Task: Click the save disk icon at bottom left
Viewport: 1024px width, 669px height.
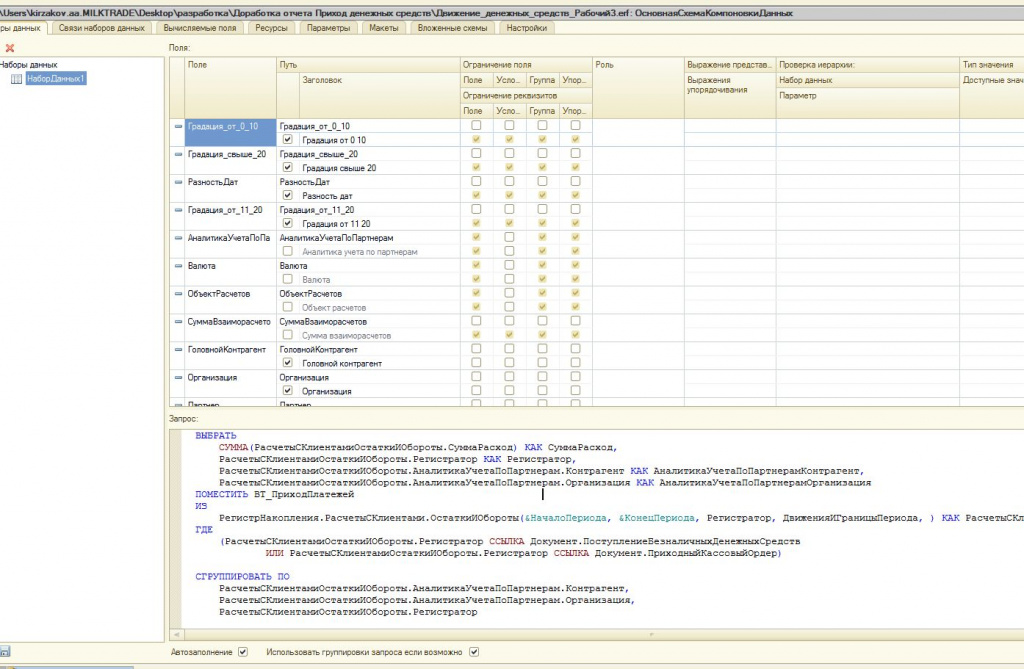Action: pyautogui.click(x=5, y=652)
